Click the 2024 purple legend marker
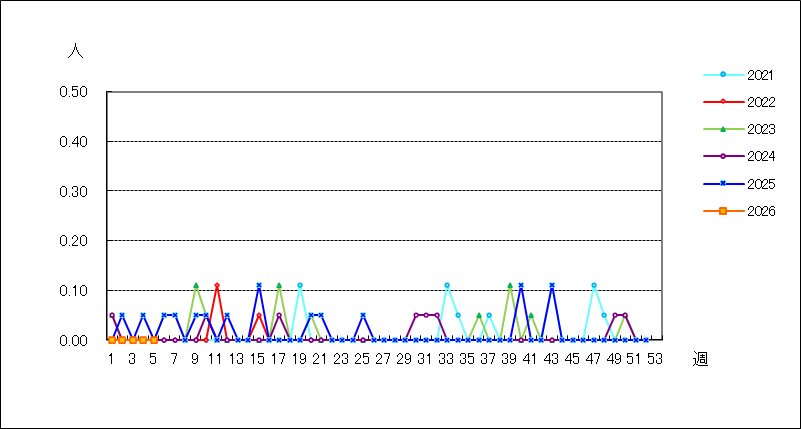 [x=723, y=156]
